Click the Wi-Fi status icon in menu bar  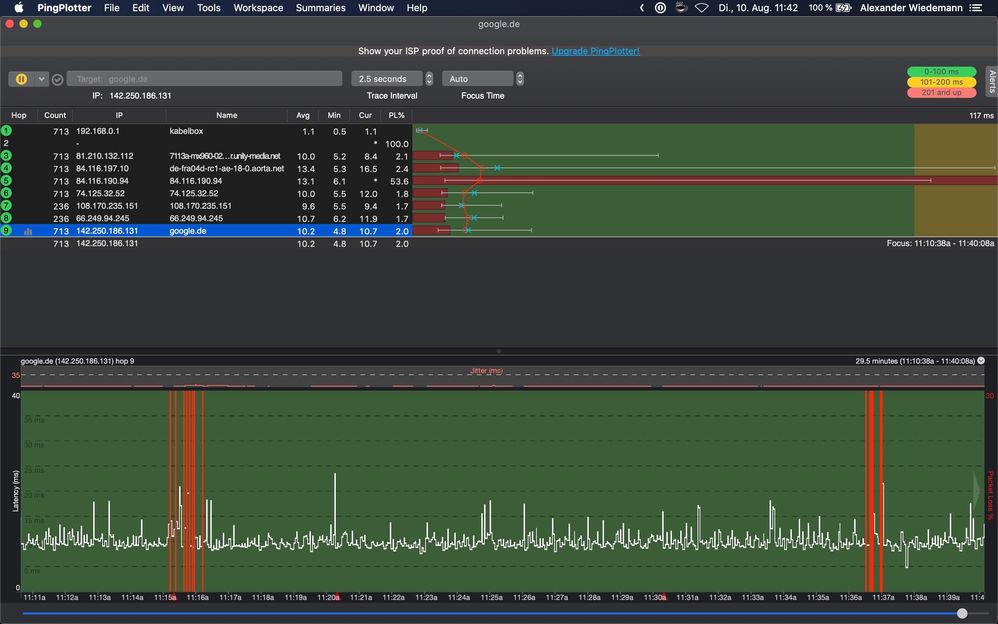pos(701,8)
